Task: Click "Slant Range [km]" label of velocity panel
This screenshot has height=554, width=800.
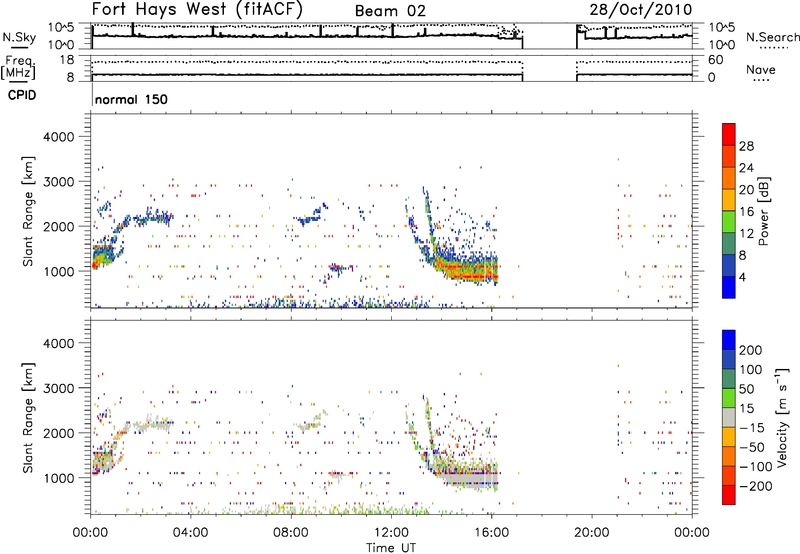Action: pyautogui.click(x=28, y=418)
